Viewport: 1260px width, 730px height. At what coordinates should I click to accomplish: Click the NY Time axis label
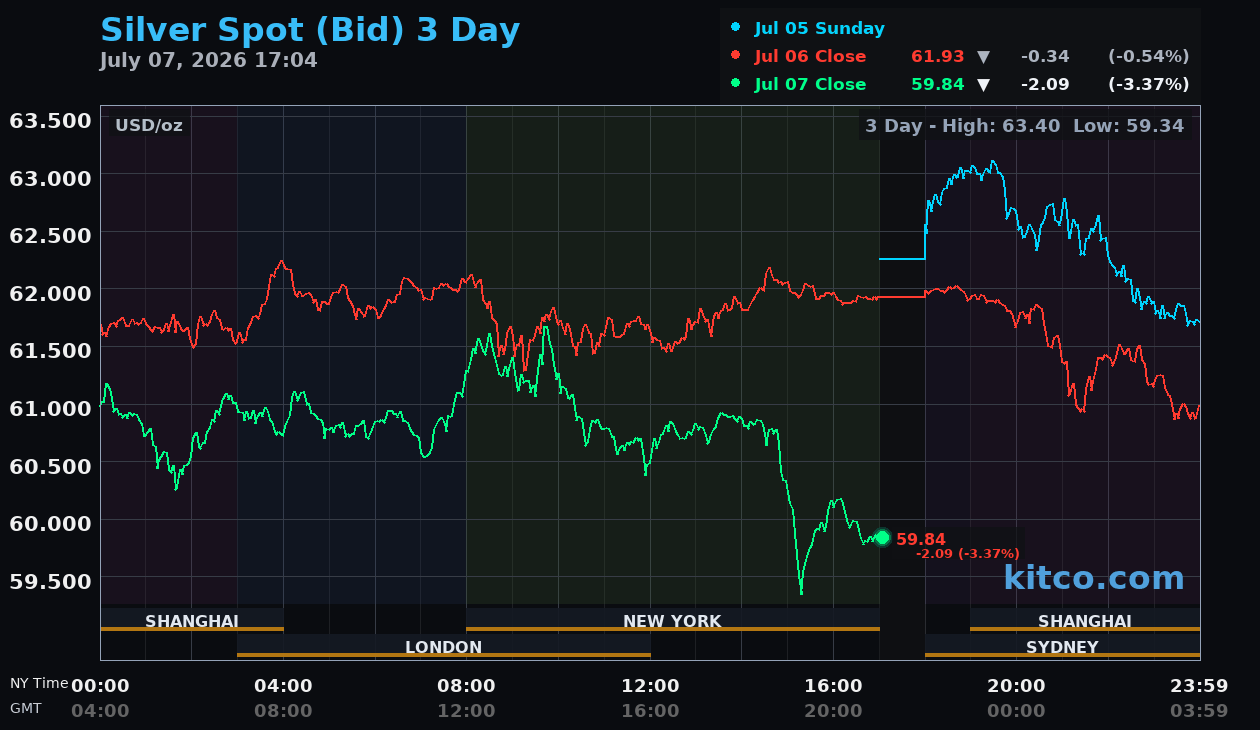click(39, 683)
